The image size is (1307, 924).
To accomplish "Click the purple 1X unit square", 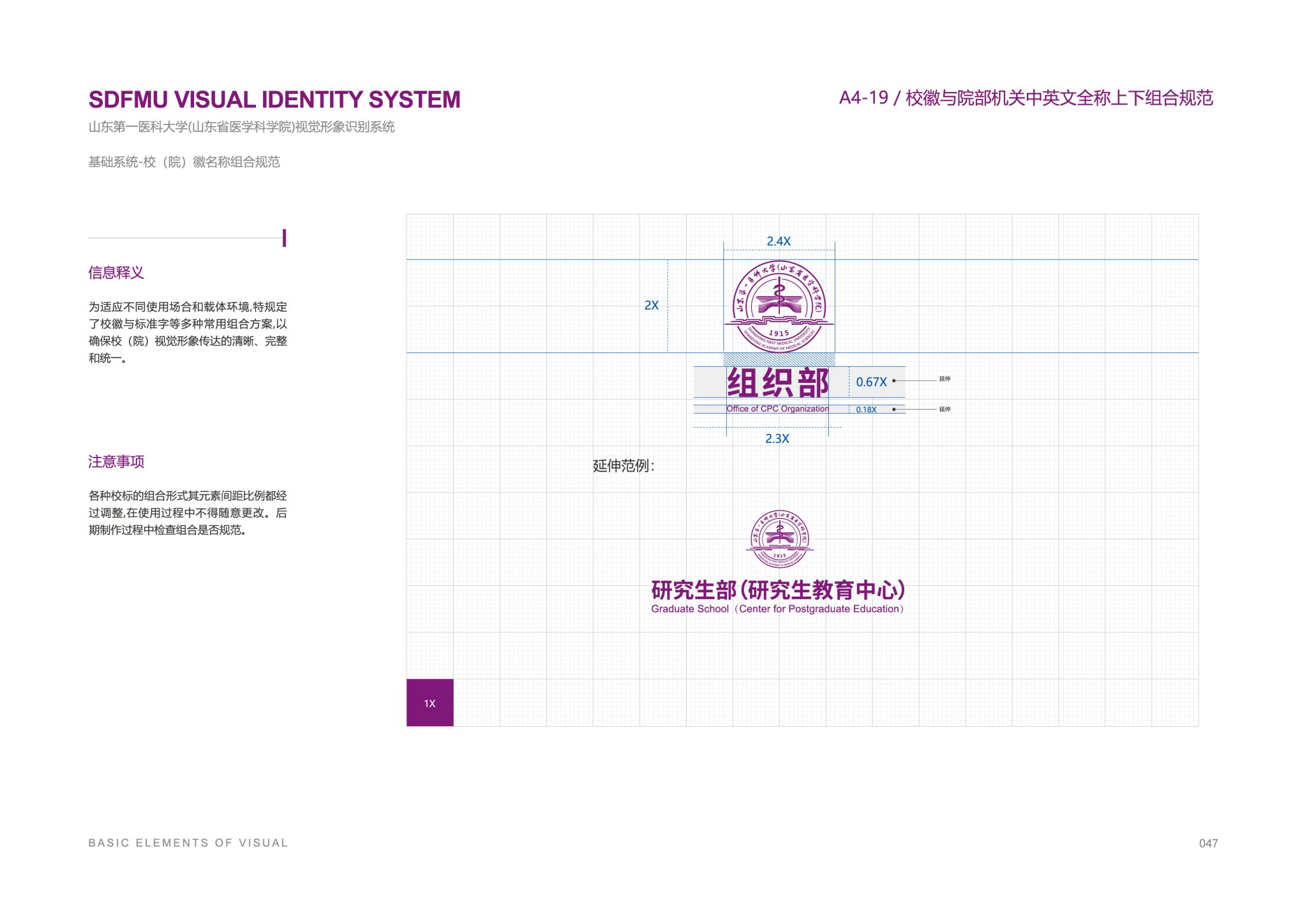I will pyautogui.click(x=429, y=703).
